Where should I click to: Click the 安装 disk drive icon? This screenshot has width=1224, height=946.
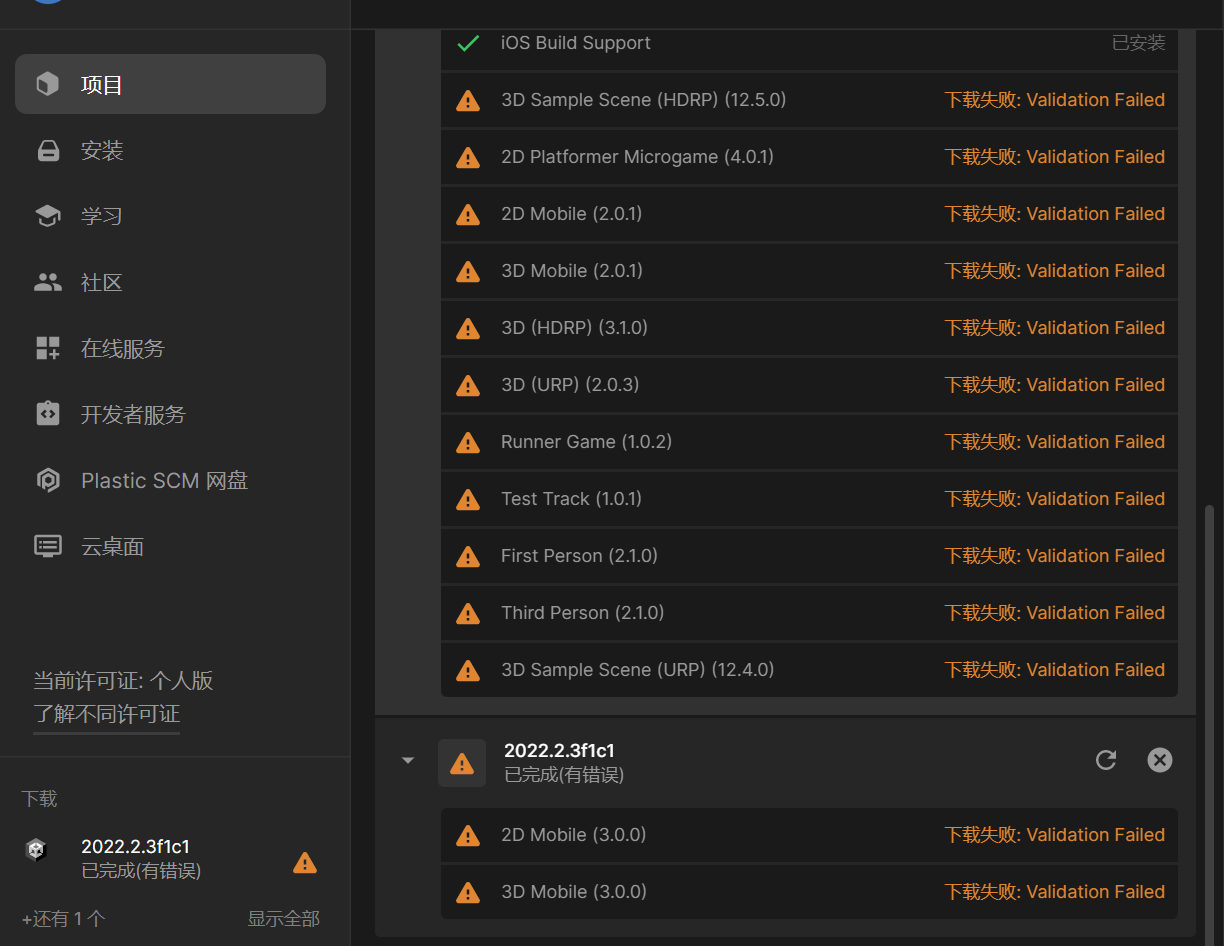click(48, 151)
